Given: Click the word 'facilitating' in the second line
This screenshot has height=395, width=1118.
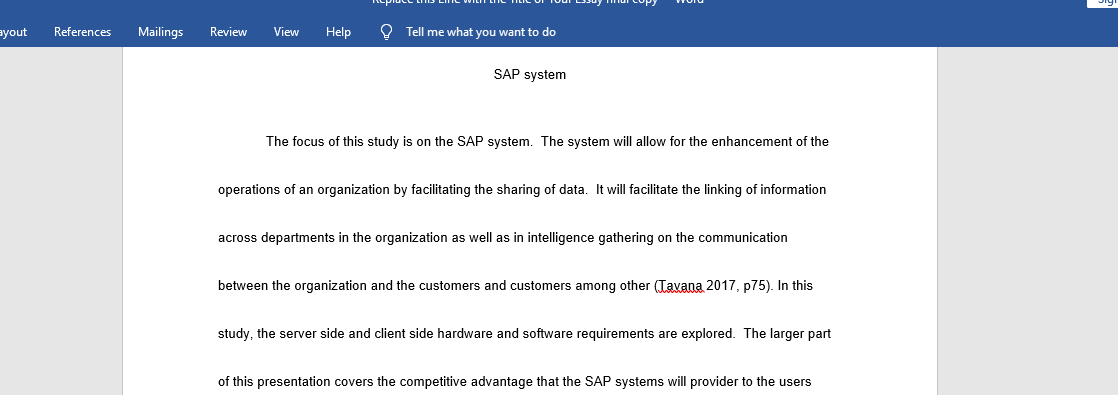Looking at the screenshot, I should (441, 190).
